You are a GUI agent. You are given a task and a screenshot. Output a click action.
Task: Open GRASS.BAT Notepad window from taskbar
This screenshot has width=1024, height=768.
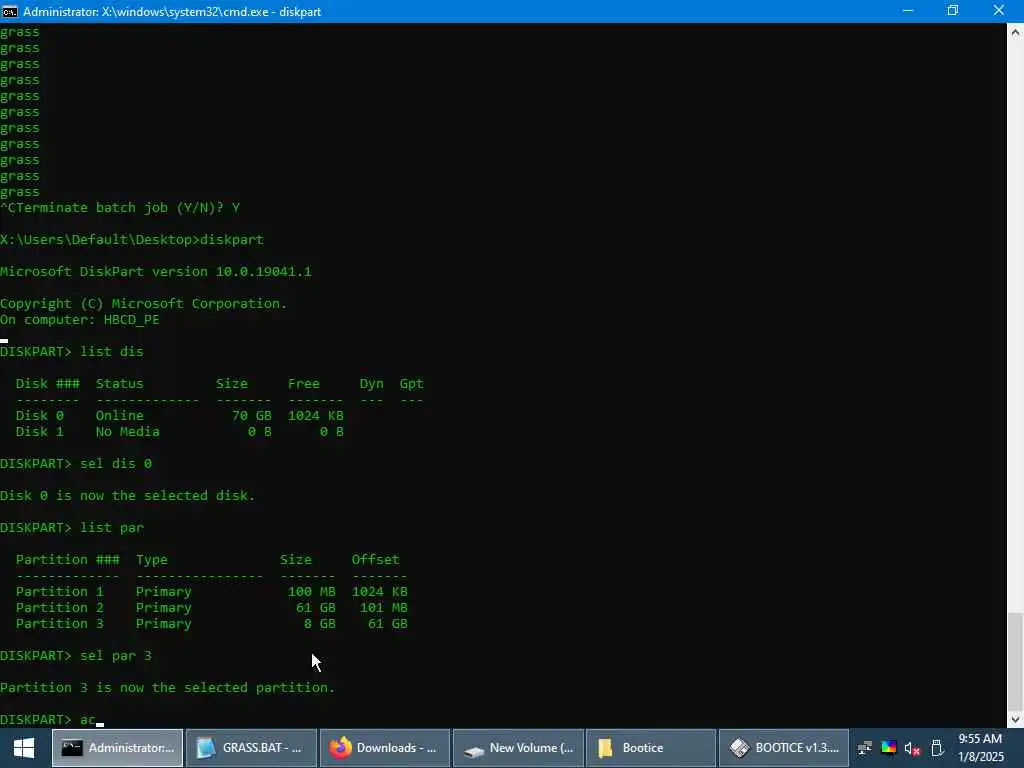pyautogui.click(x=251, y=748)
